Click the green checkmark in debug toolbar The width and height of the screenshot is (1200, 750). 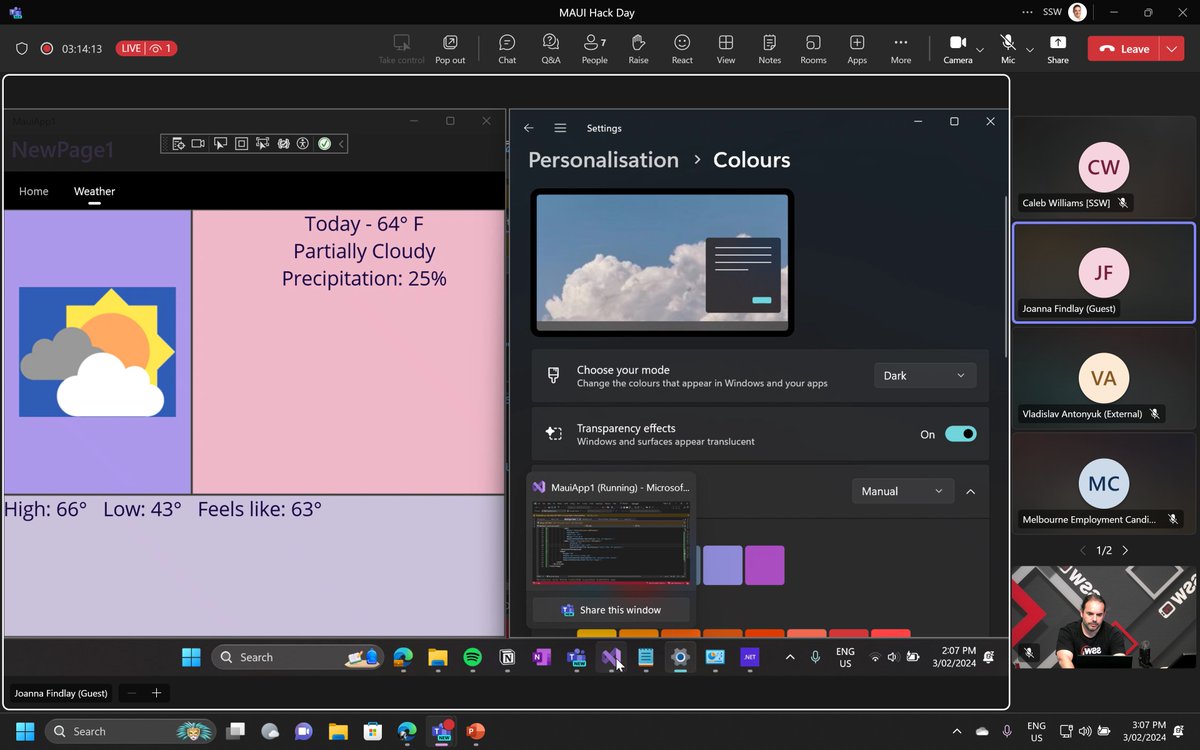coord(324,144)
